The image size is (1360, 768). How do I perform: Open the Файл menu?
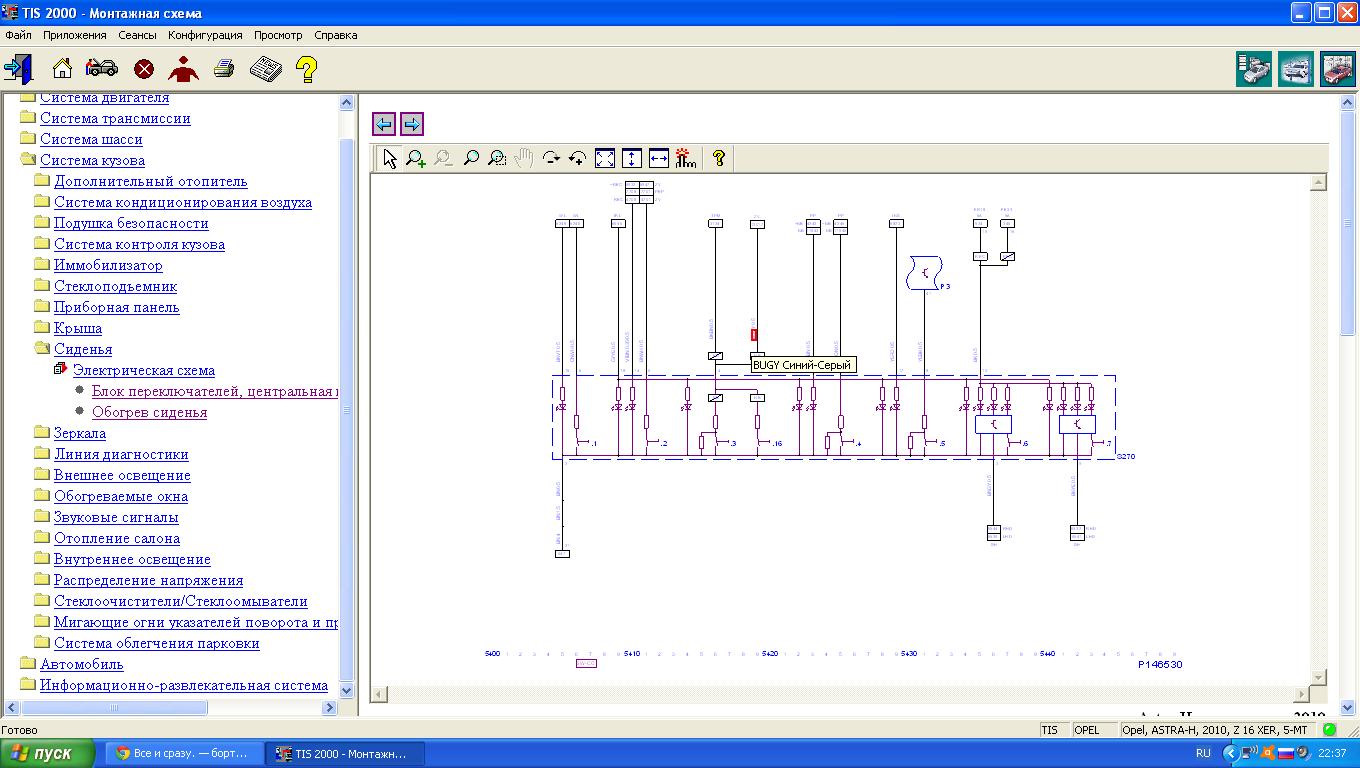(x=18, y=35)
